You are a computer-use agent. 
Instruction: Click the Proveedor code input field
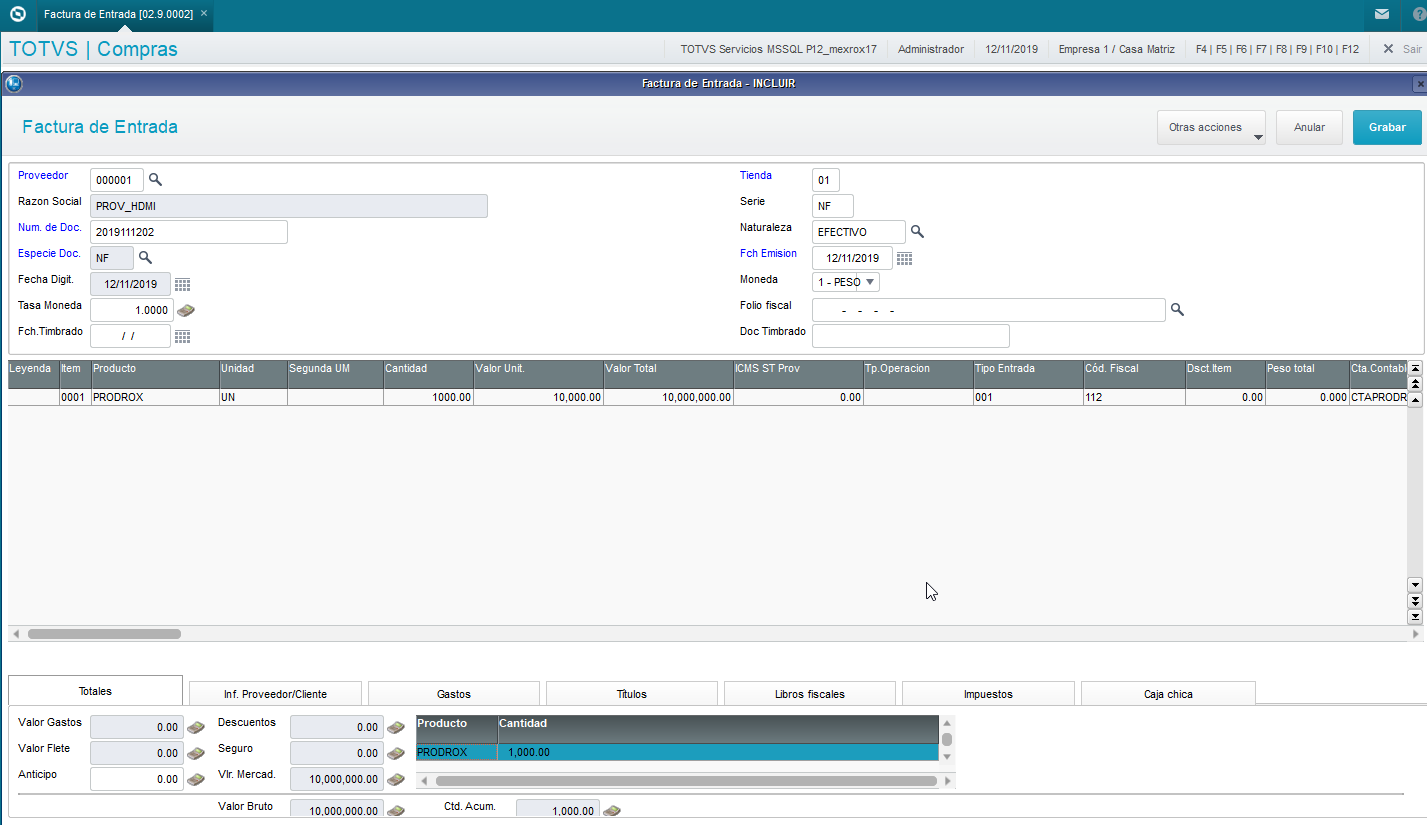click(117, 180)
